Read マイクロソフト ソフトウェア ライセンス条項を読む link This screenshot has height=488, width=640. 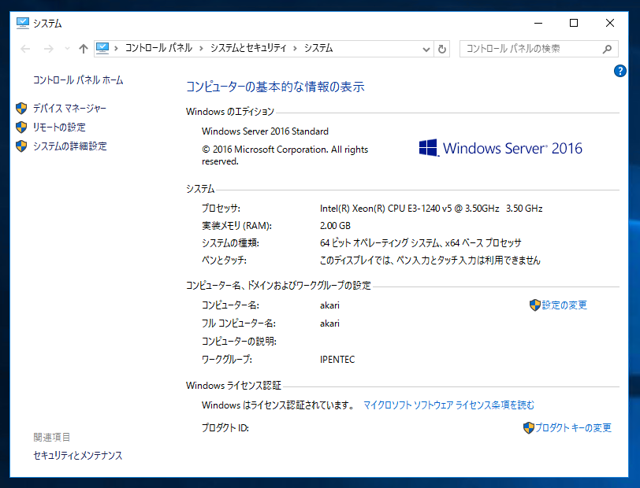pyautogui.click(x=449, y=405)
